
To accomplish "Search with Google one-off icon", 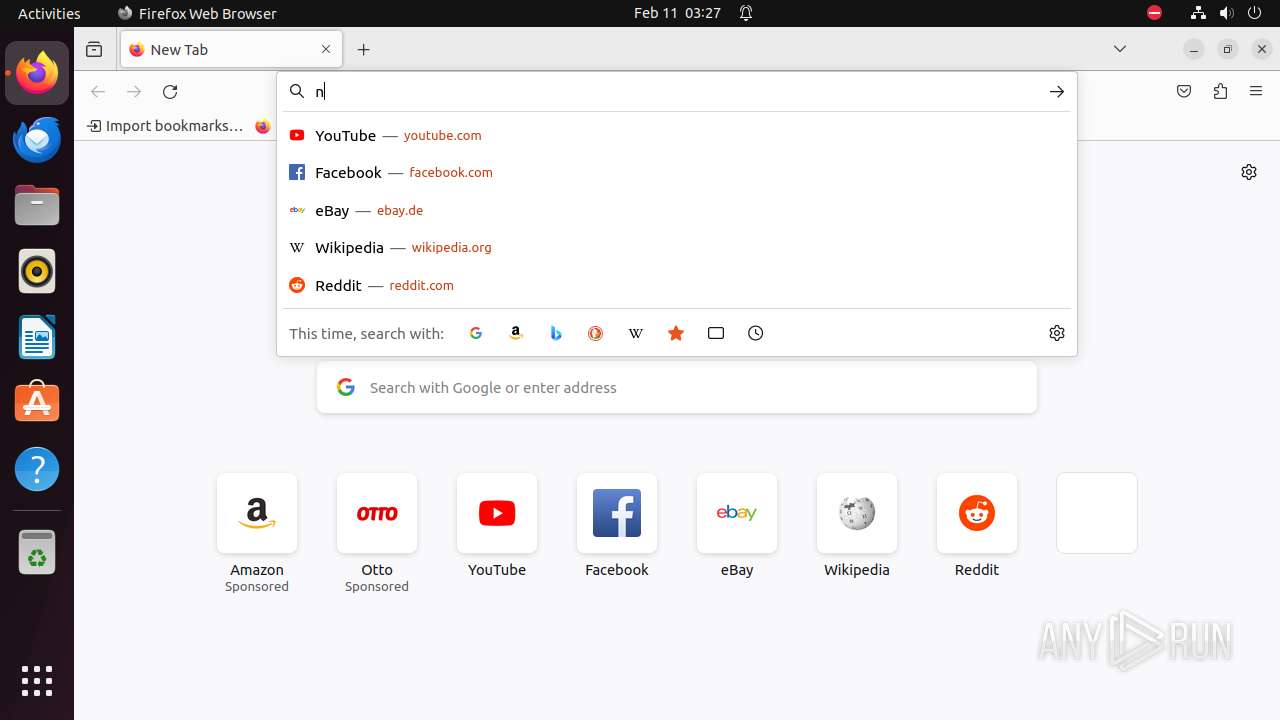I will click(476, 333).
